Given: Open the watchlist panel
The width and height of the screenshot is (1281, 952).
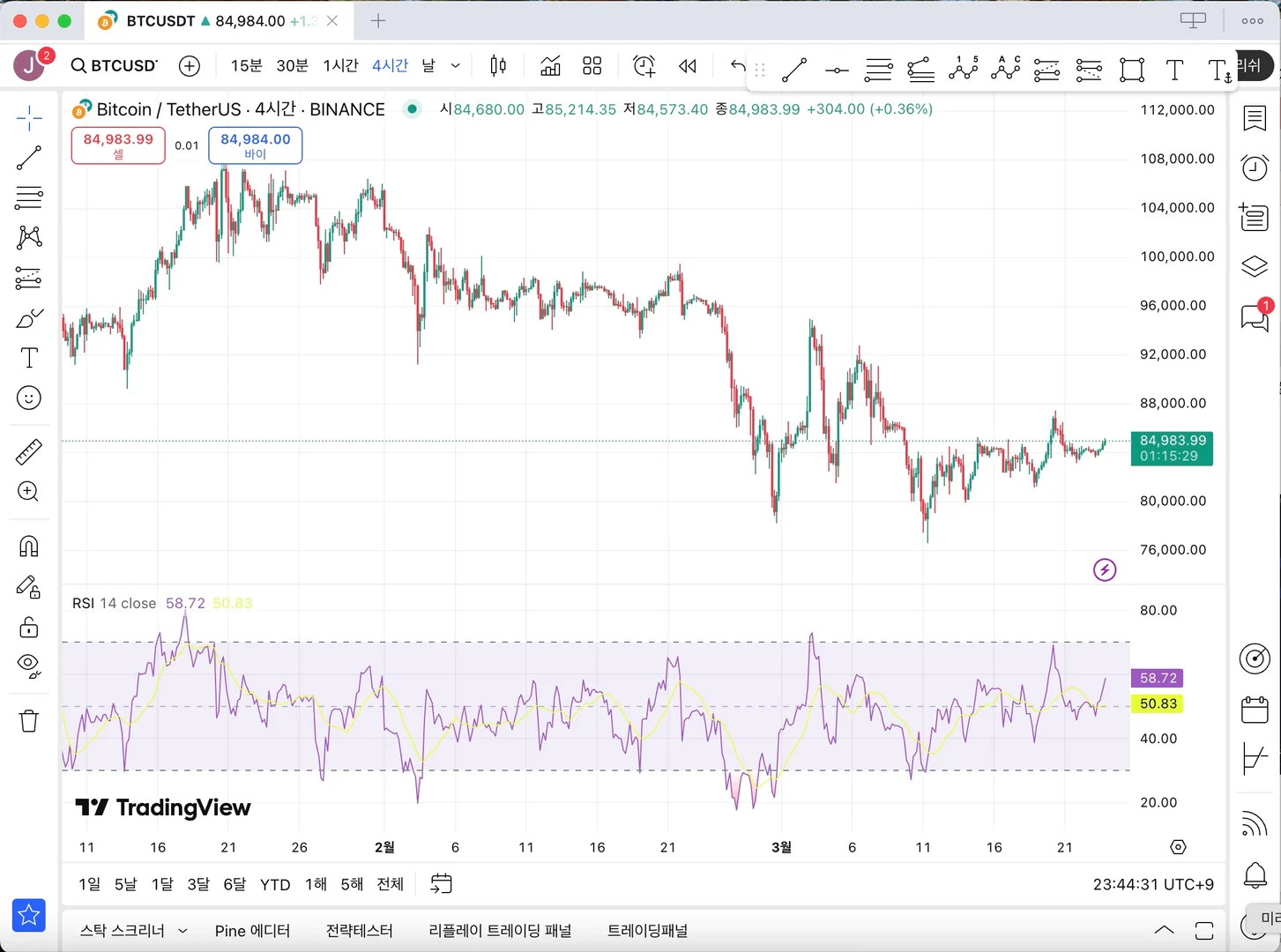Looking at the screenshot, I should (x=1255, y=118).
